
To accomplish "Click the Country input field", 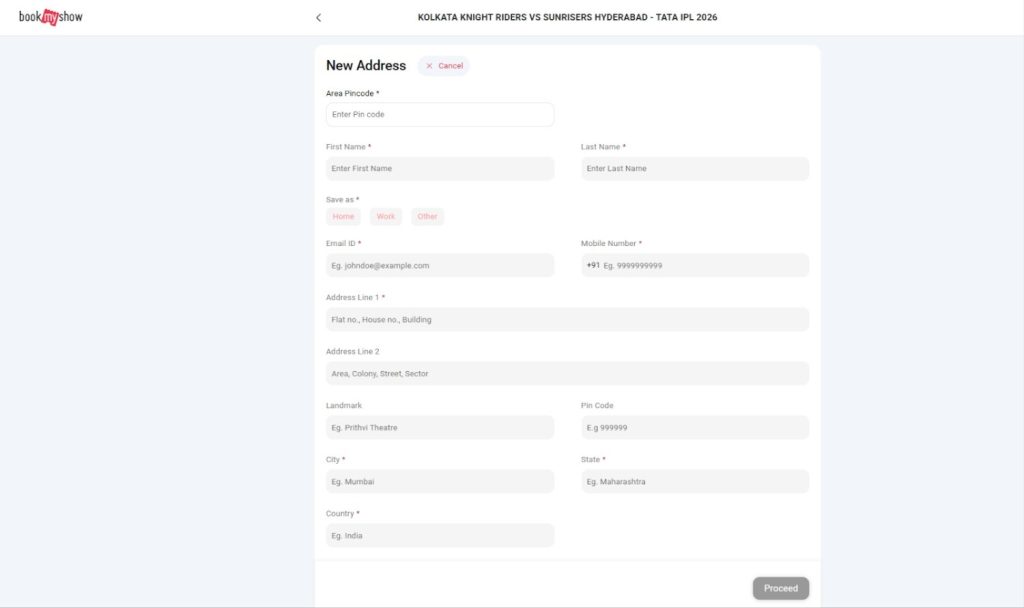I will click(440, 535).
